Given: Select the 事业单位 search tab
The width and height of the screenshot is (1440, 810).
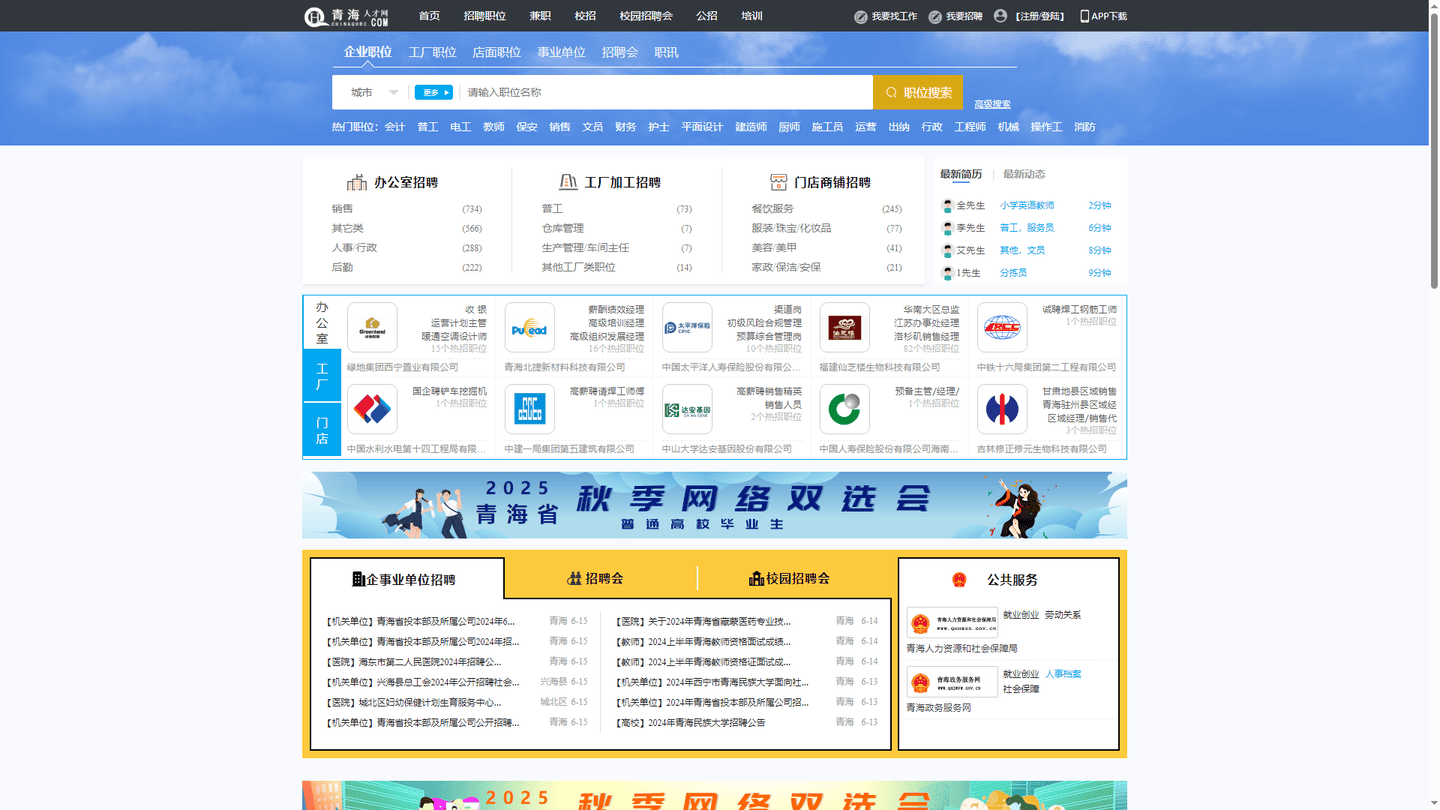Looking at the screenshot, I should [x=561, y=52].
